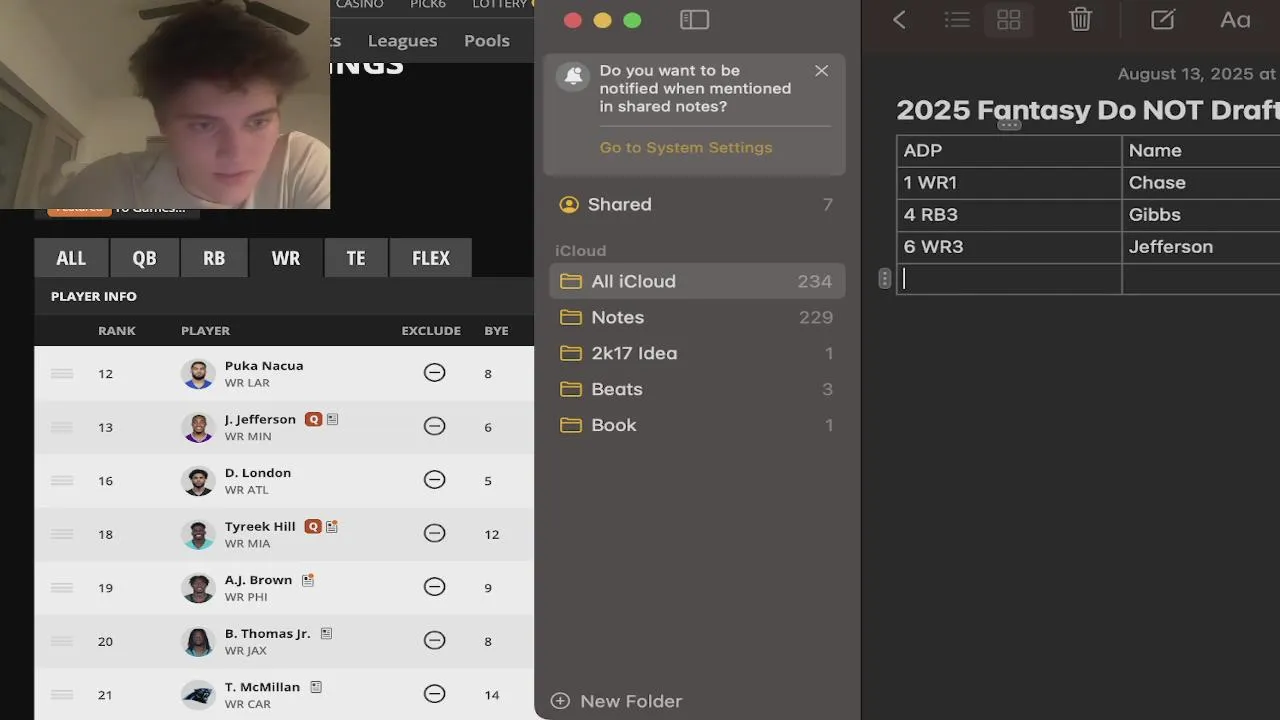Open the Aa text format menu
The image size is (1280, 720).
tap(1235, 20)
